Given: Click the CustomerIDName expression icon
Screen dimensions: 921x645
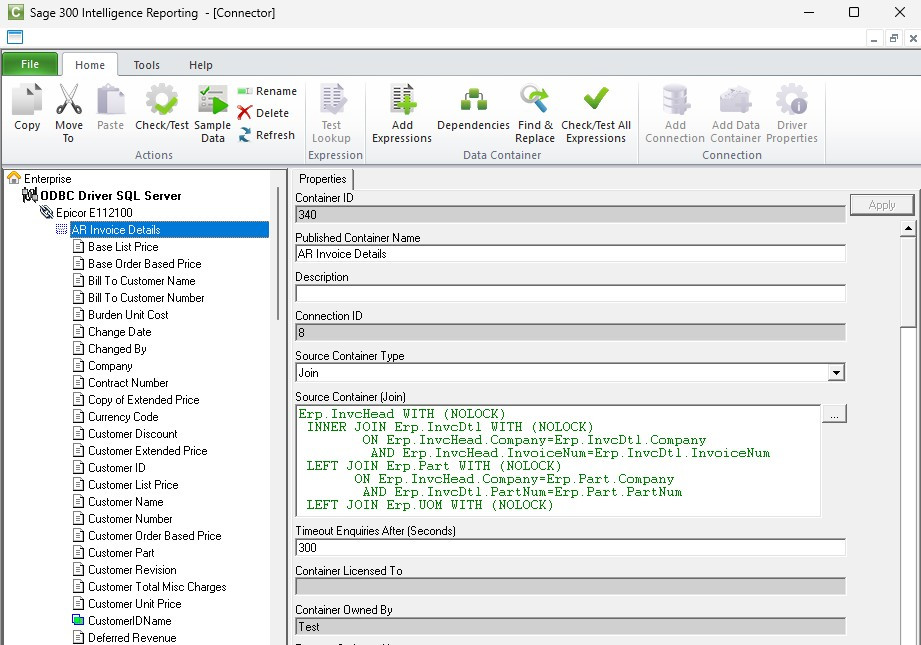Looking at the screenshot, I should tap(78, 620).
